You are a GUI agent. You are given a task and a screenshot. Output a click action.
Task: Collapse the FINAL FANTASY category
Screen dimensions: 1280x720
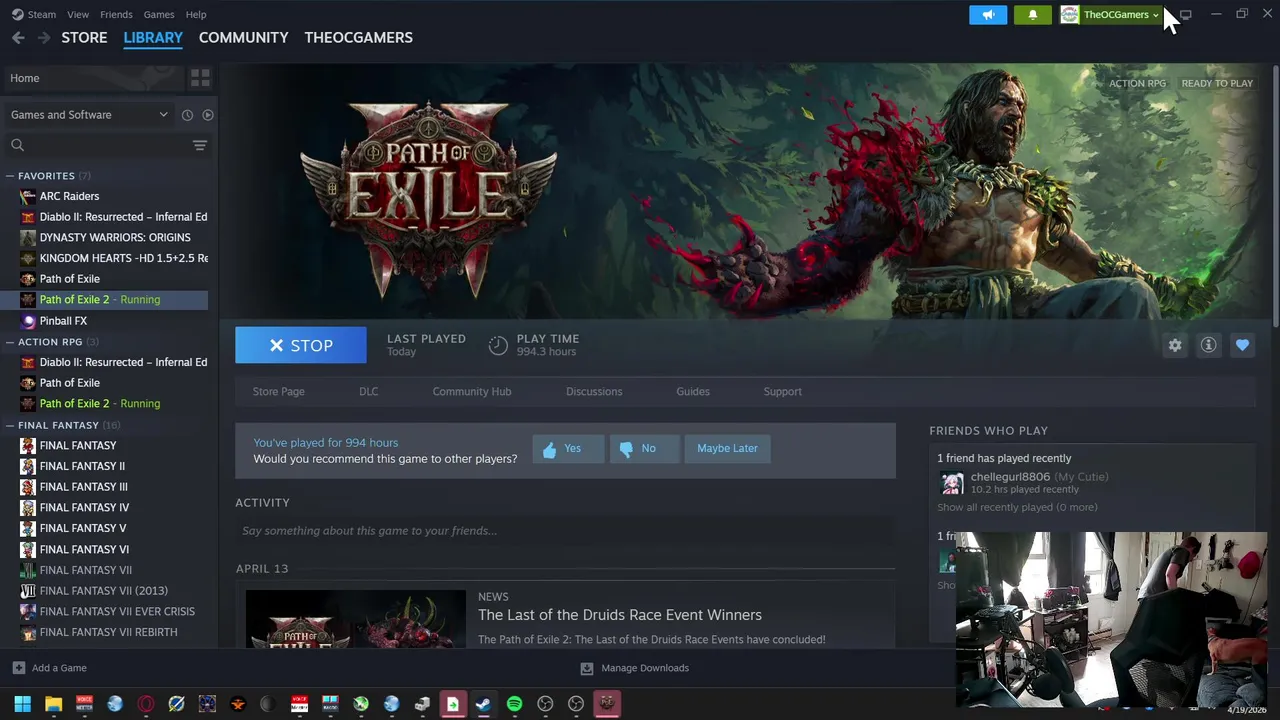[10, 425]
